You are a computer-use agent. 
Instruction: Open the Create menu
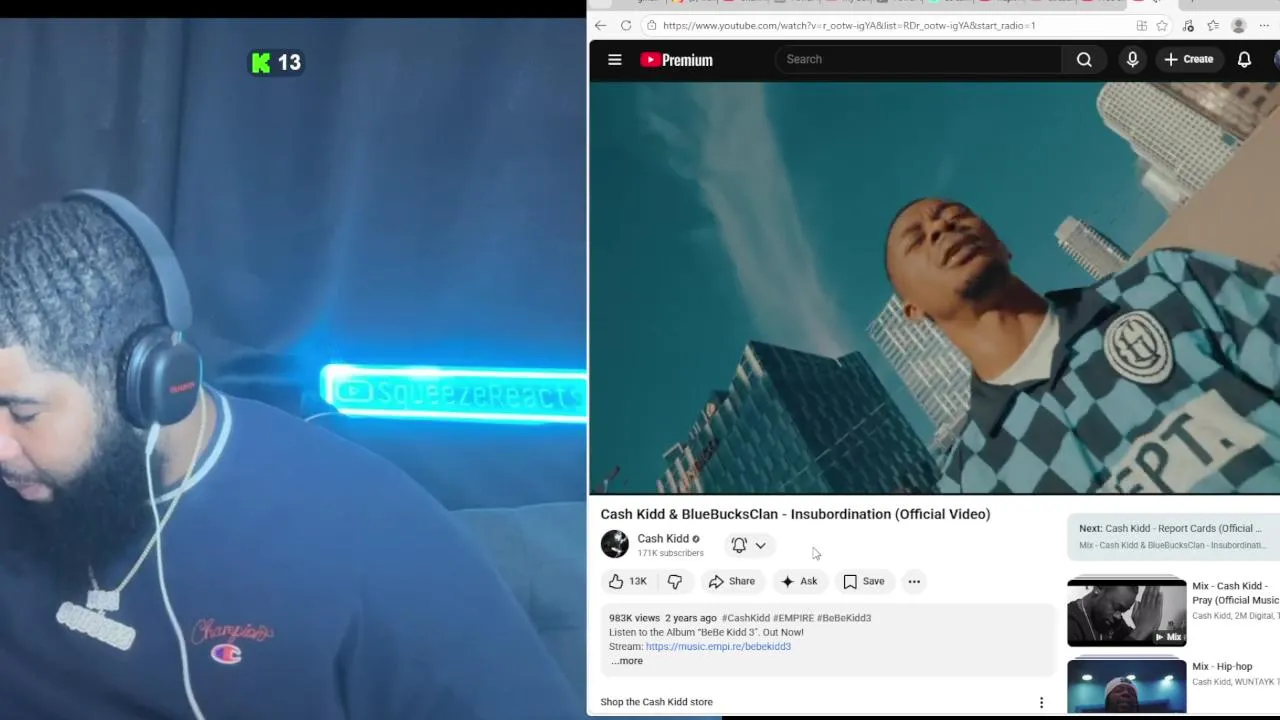pyautogui.click(x=1189, y=60)
